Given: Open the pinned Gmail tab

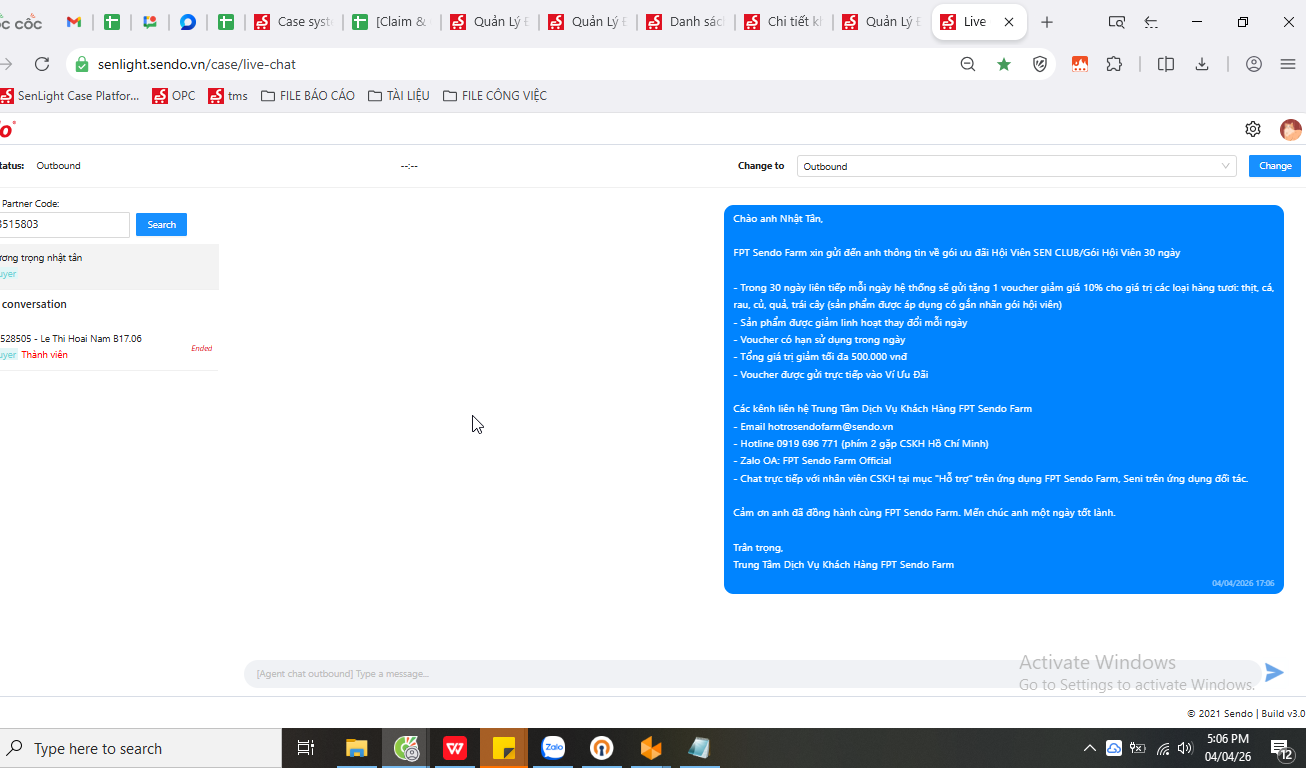Looking at the screenshot, I should click(x=74, y=22).
